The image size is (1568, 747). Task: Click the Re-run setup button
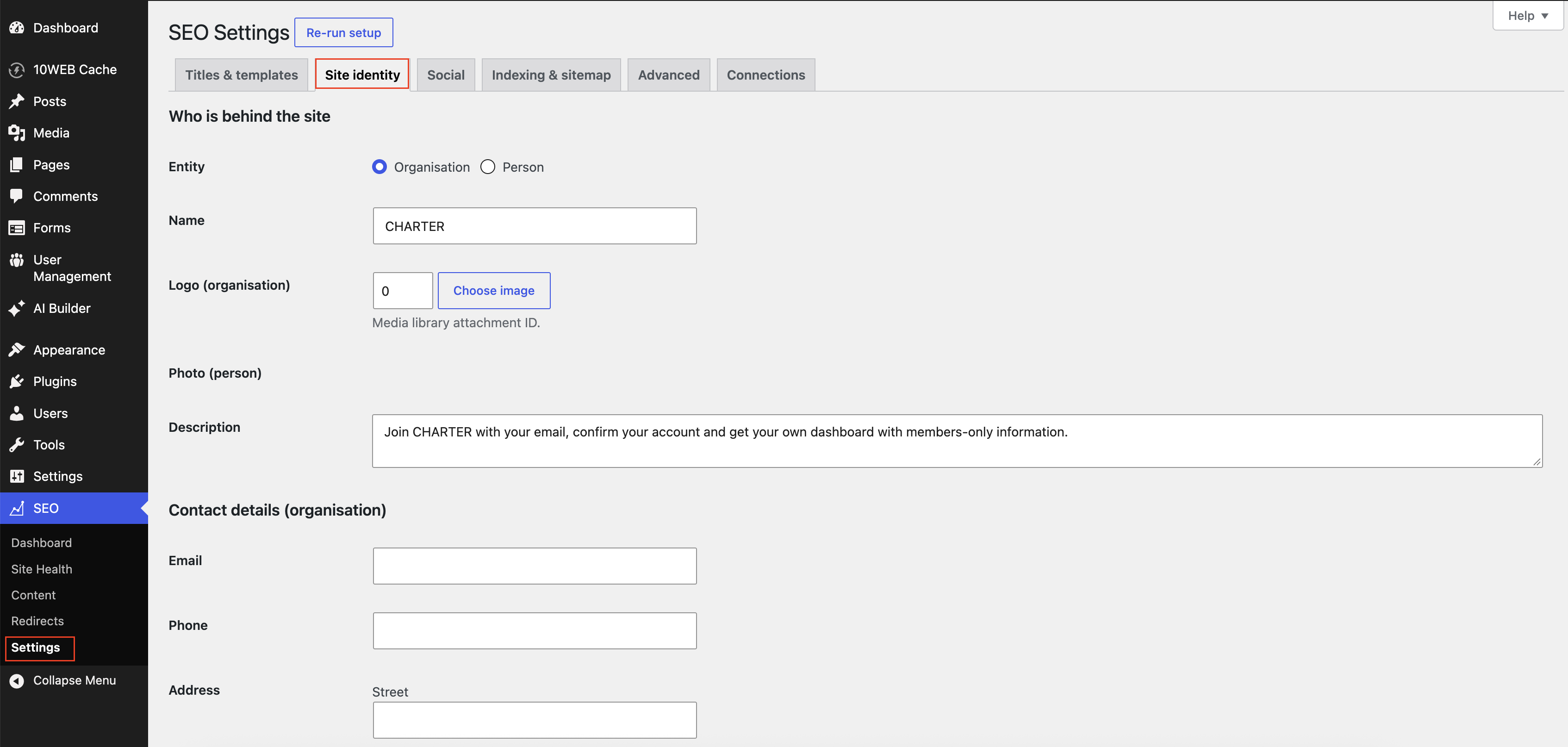point(343,32)
